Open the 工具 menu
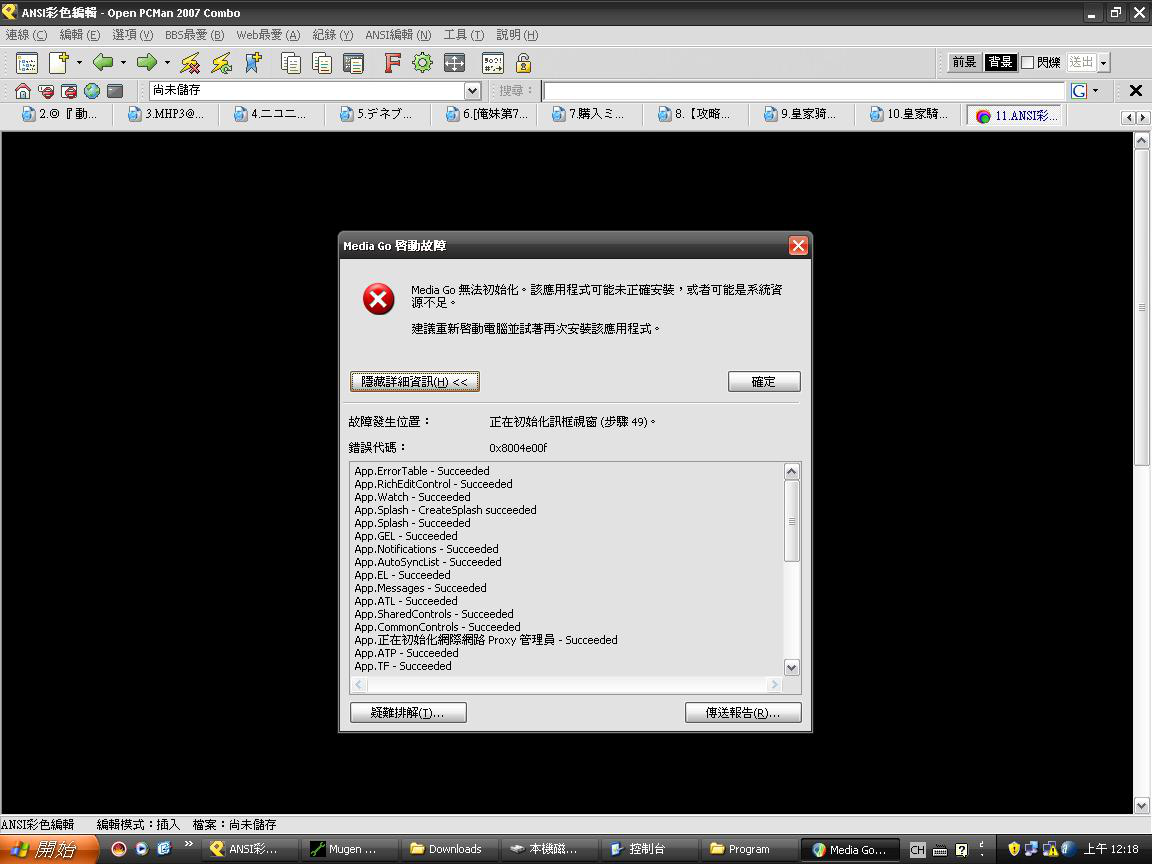 (x=464, y=35)
